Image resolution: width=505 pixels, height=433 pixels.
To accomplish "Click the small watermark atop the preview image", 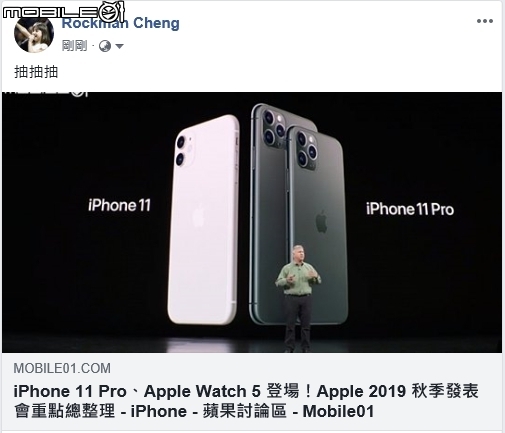I will click(47, 93).
